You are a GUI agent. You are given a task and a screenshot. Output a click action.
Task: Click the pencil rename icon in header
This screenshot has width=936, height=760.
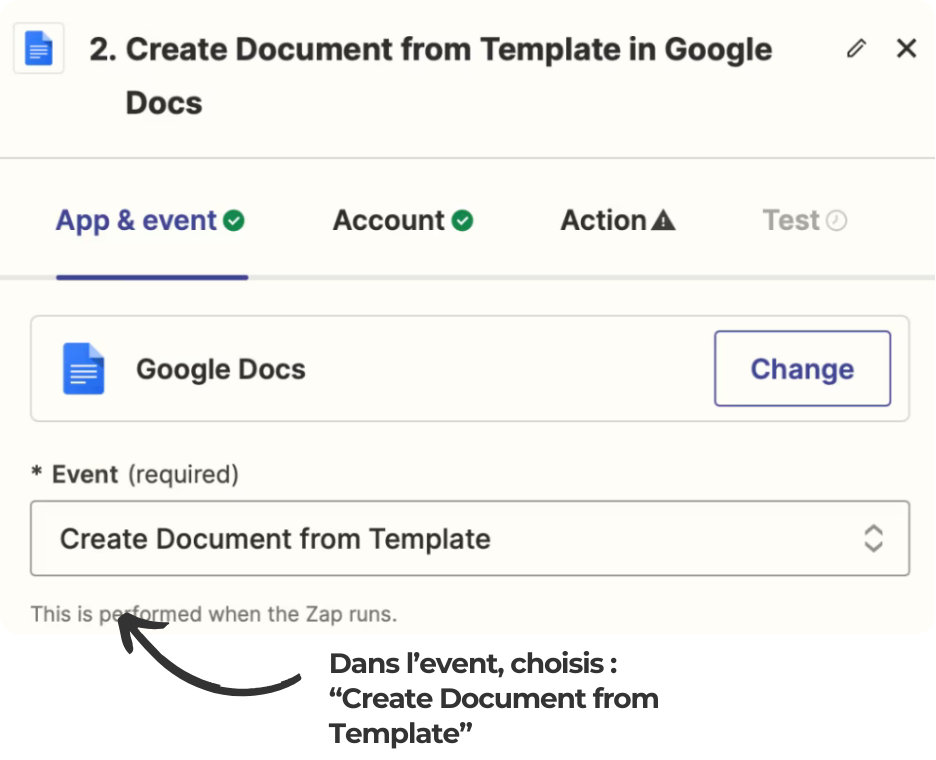[856, 48]
